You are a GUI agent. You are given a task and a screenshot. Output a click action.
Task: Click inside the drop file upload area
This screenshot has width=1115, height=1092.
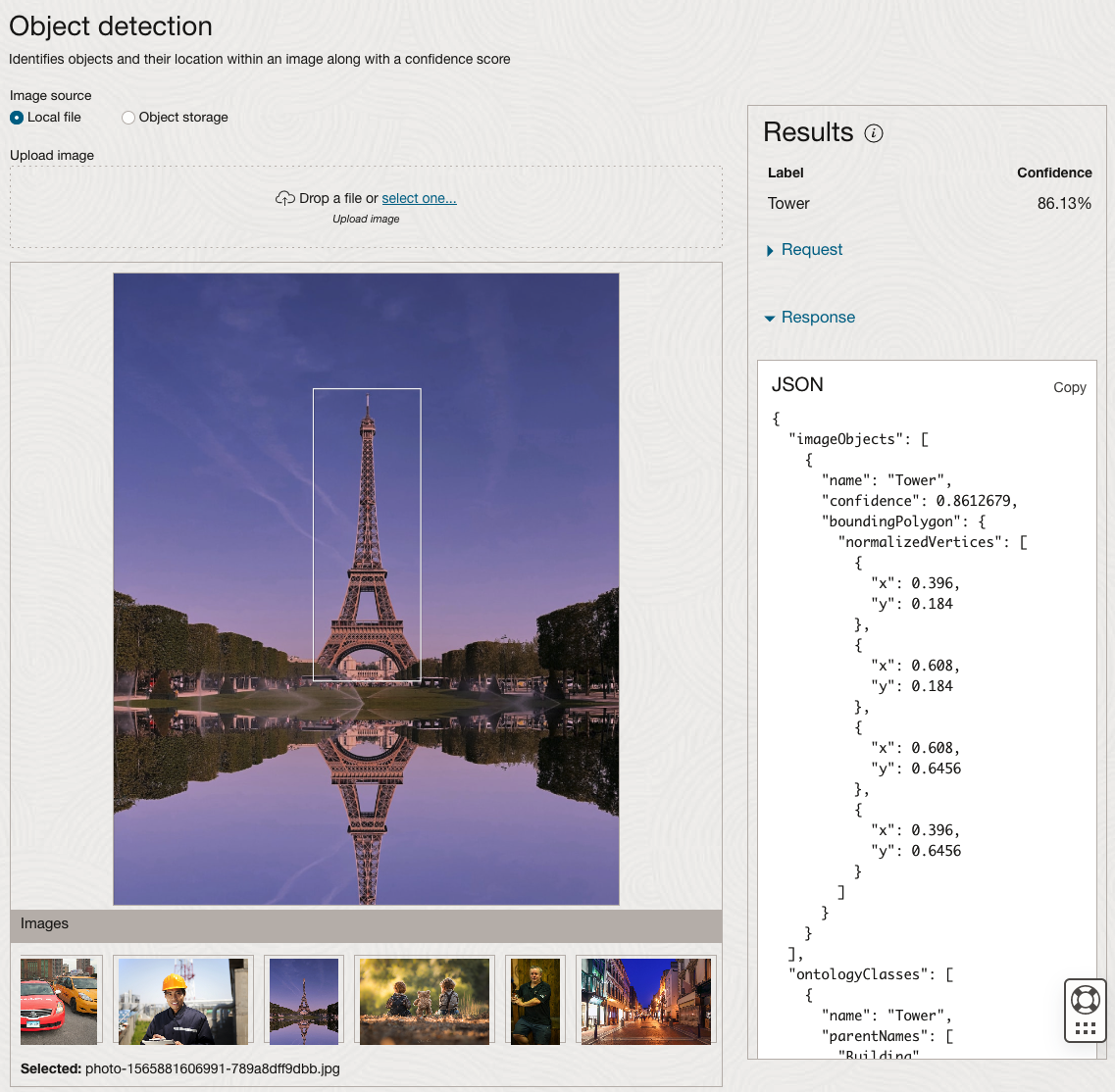tap(366, 230)
